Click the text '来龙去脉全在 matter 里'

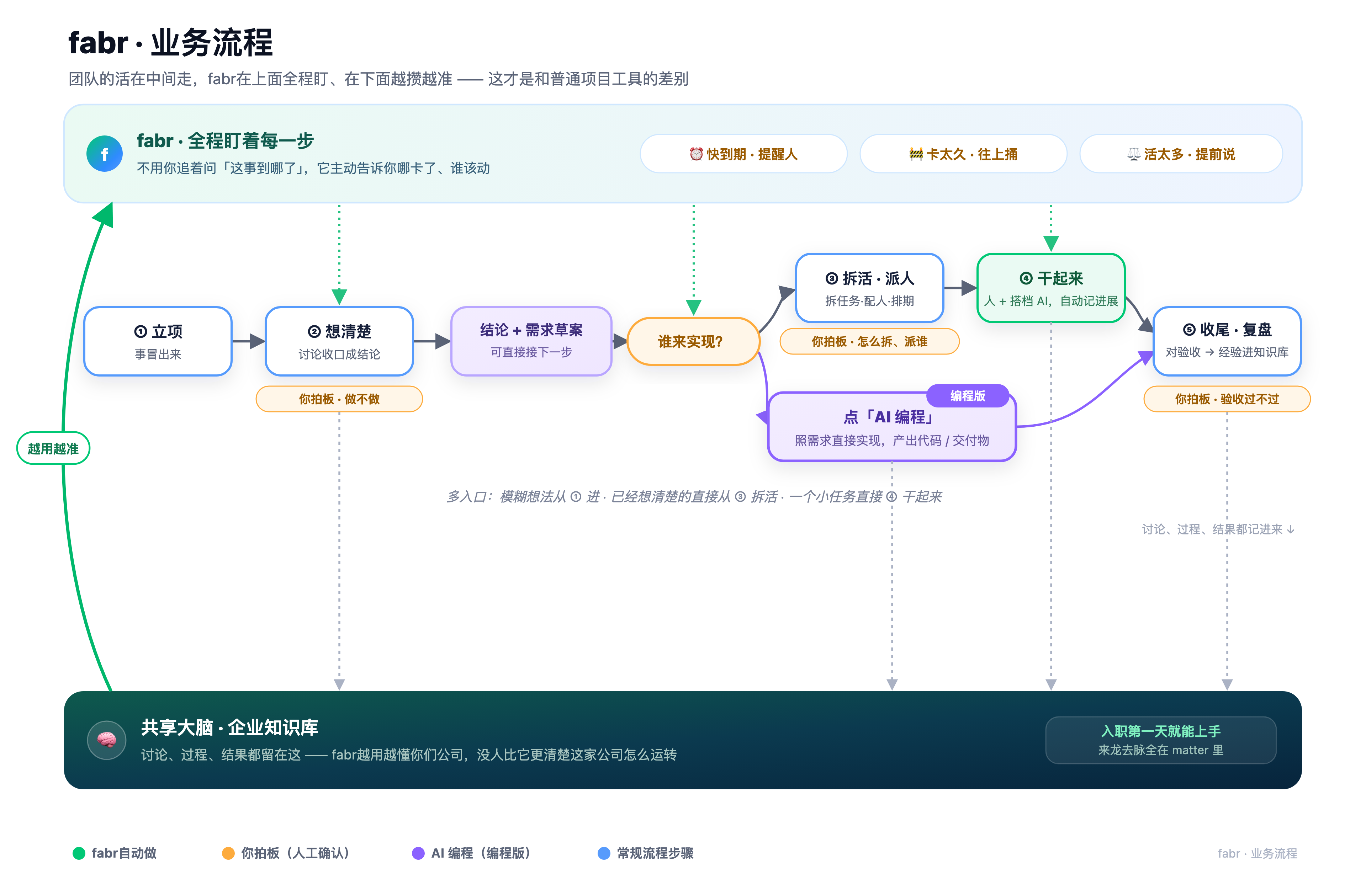1160,750
